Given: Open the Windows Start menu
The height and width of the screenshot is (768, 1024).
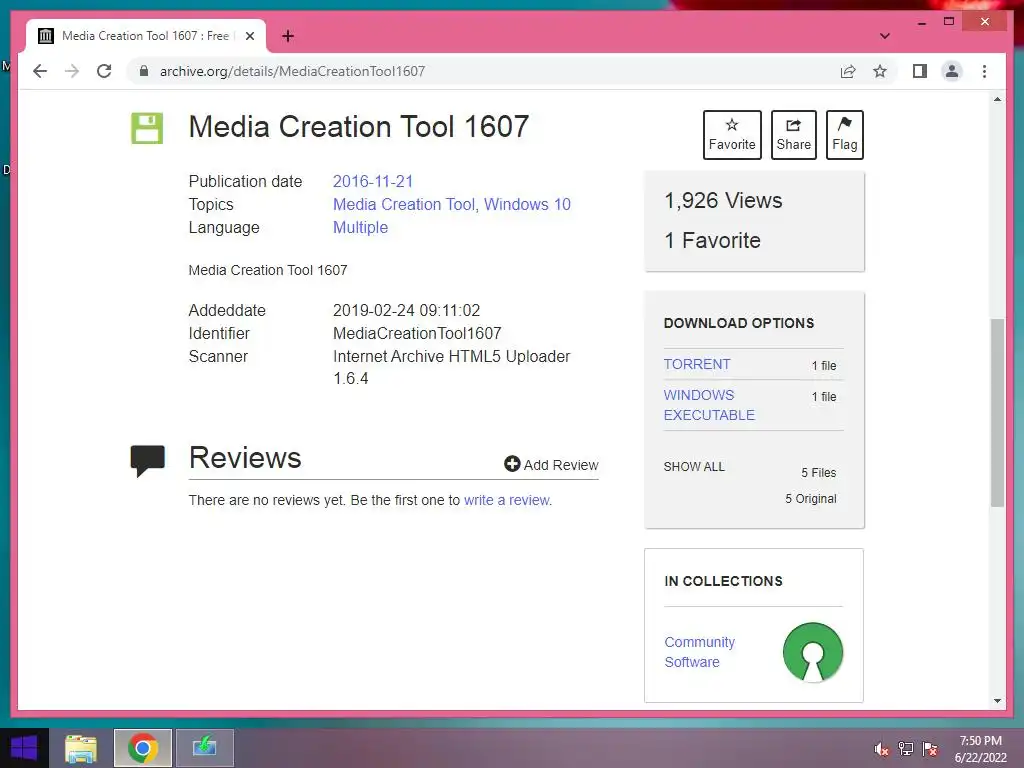Looking at the screenshot, I should 24,748.
